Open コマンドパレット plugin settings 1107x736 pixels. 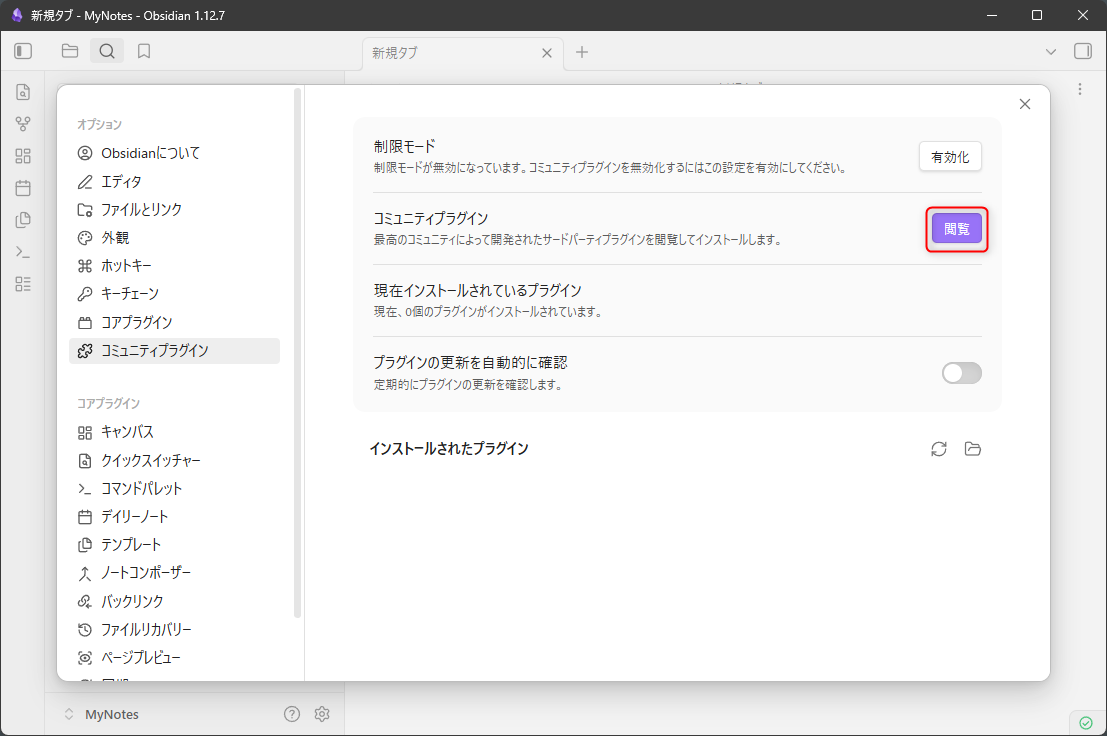coord(174,488)
